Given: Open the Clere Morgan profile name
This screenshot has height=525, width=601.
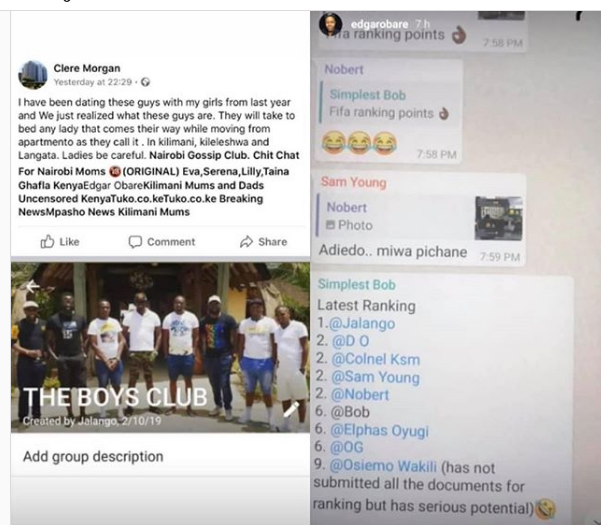Looking at the screenshot, I should click(87, 68).
